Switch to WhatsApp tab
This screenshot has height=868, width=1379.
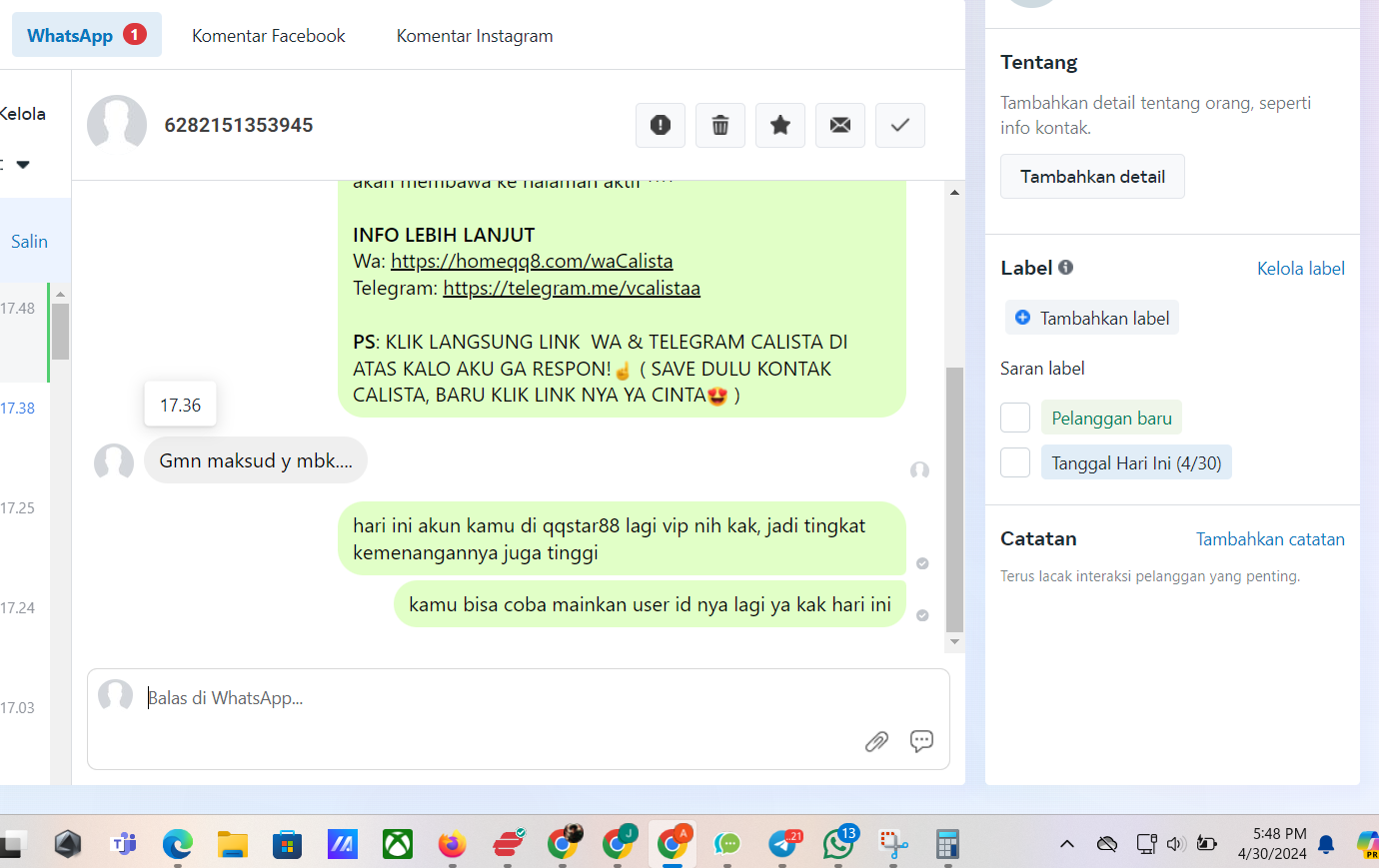click(87, 35)
